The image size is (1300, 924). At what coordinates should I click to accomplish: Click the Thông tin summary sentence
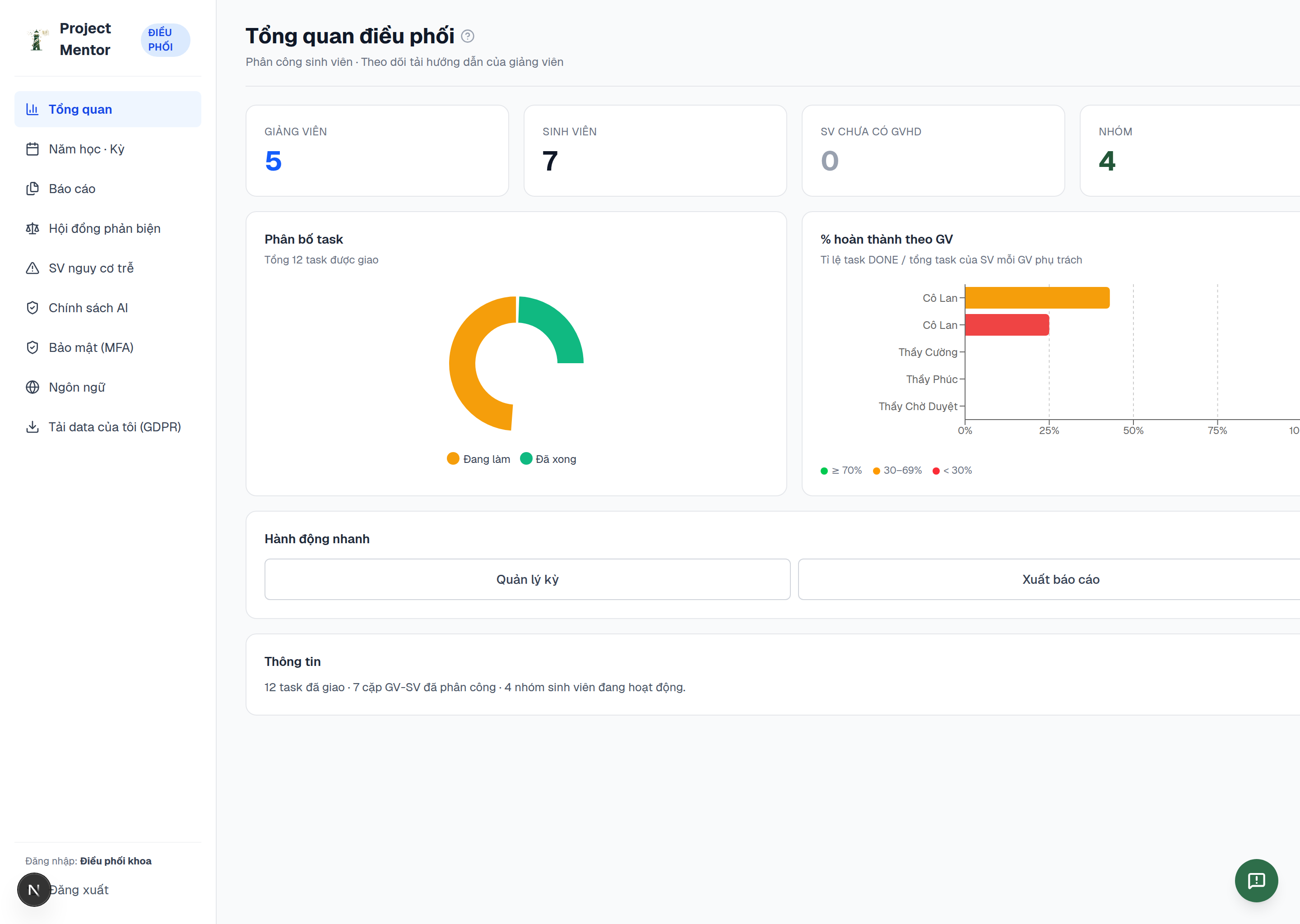point(475,687)
